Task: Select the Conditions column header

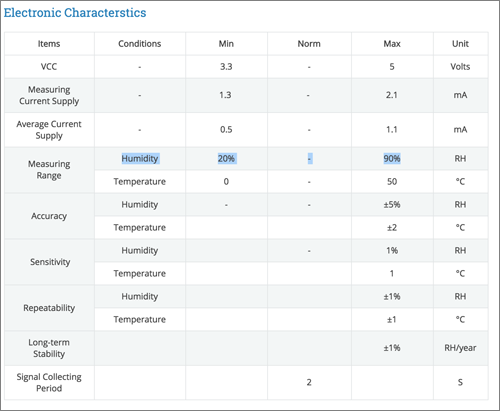Action: coord(140,44)
